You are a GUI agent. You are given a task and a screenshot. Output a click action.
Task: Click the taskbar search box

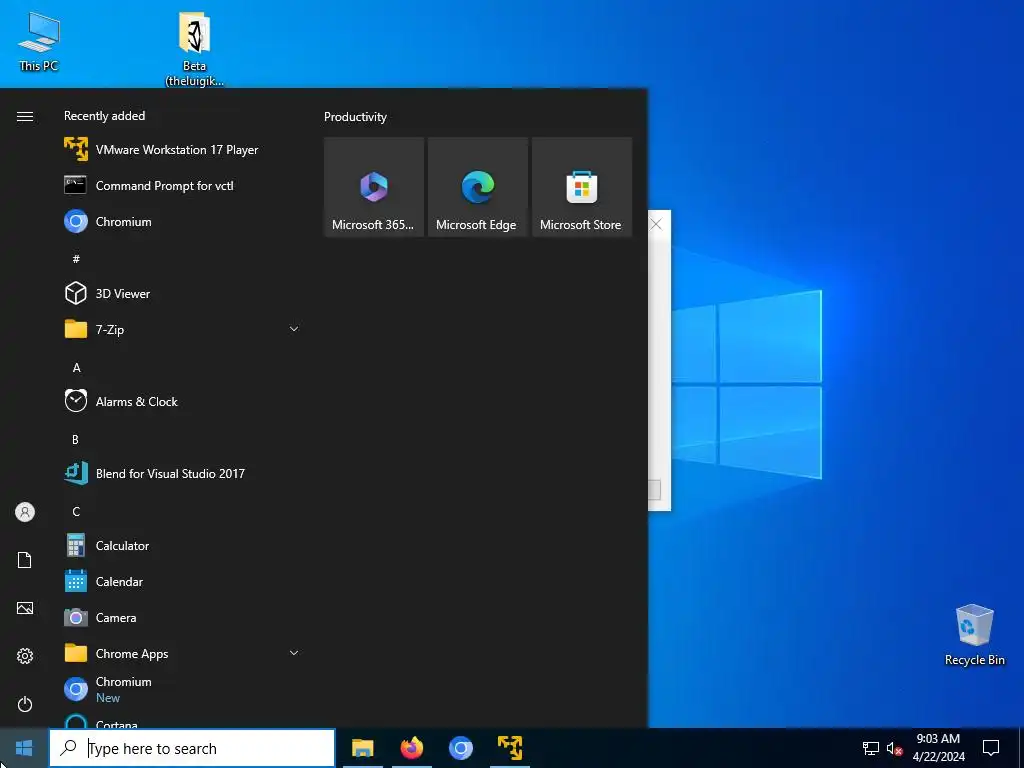click(192, 748)
